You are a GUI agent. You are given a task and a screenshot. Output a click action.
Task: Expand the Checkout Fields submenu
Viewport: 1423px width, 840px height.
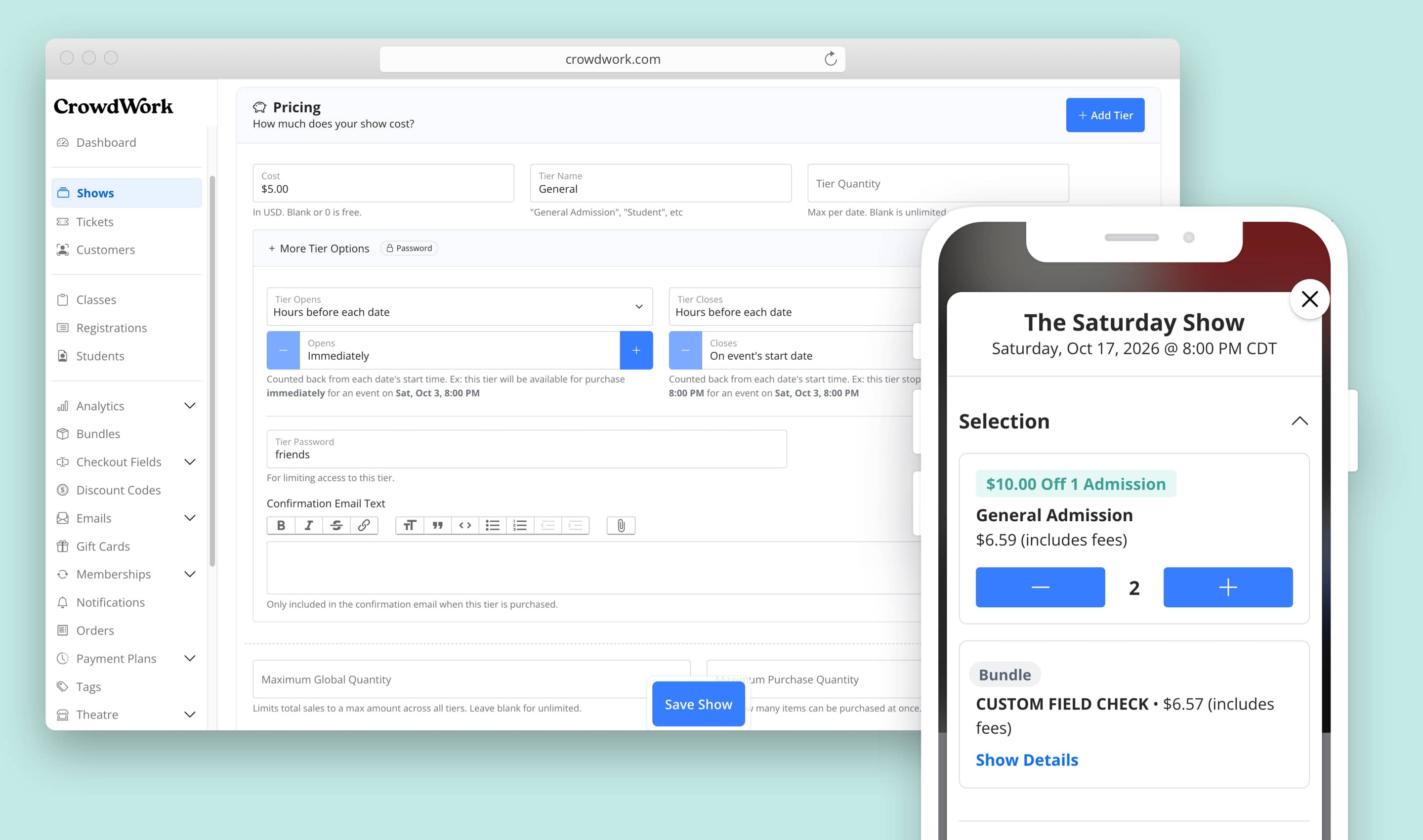pos(190,462)
